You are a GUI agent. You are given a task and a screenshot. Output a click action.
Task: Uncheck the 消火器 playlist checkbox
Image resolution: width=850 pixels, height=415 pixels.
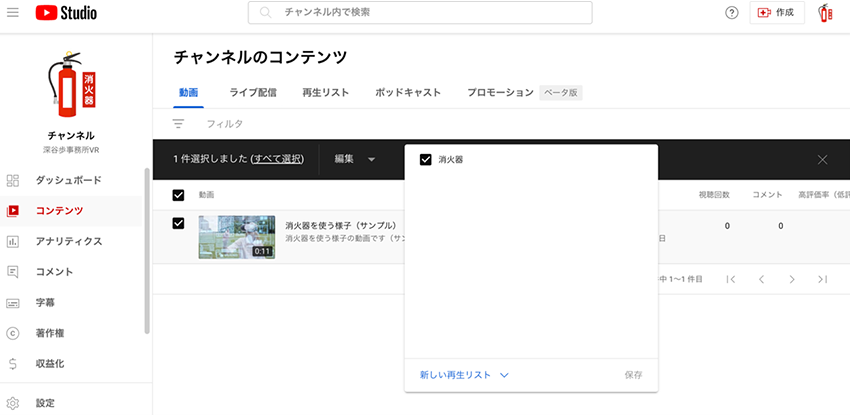(x=426, y=159)
